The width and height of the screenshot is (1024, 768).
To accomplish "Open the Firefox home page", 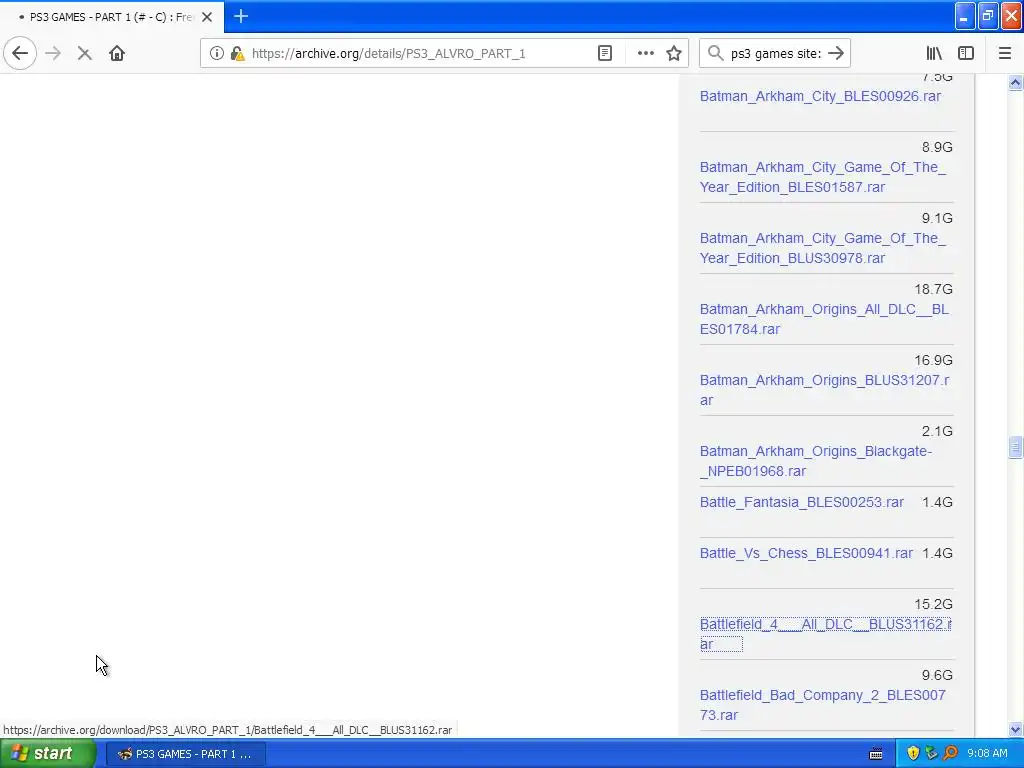I will coord(117,54).
